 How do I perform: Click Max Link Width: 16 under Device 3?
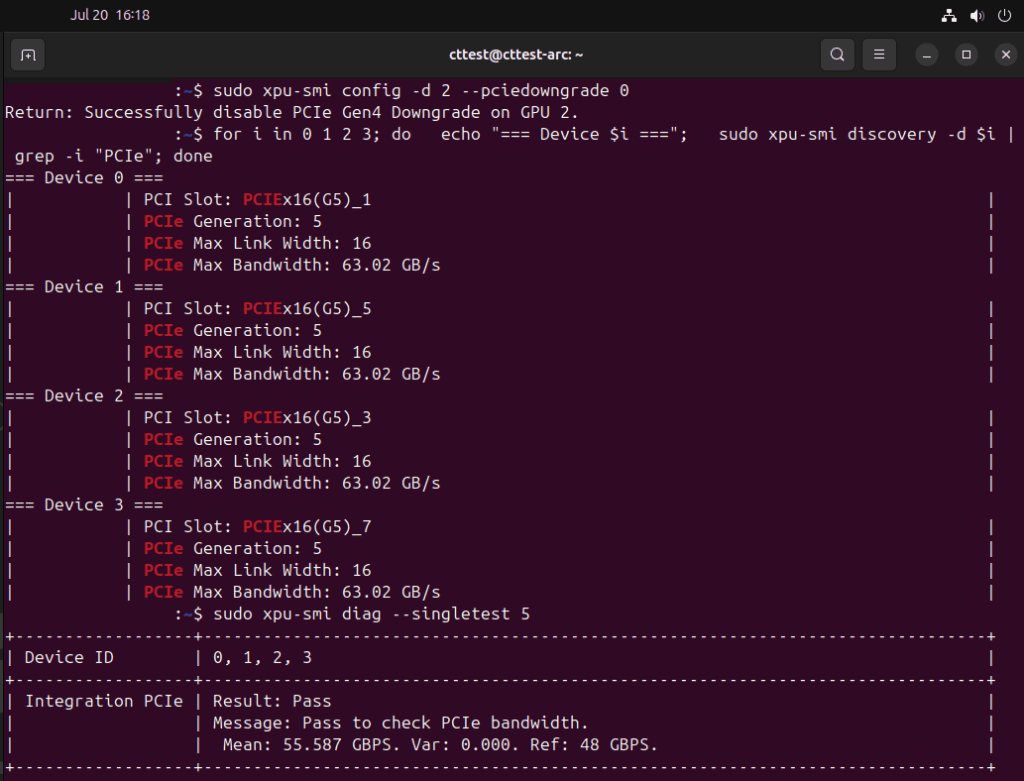point(257,571)
